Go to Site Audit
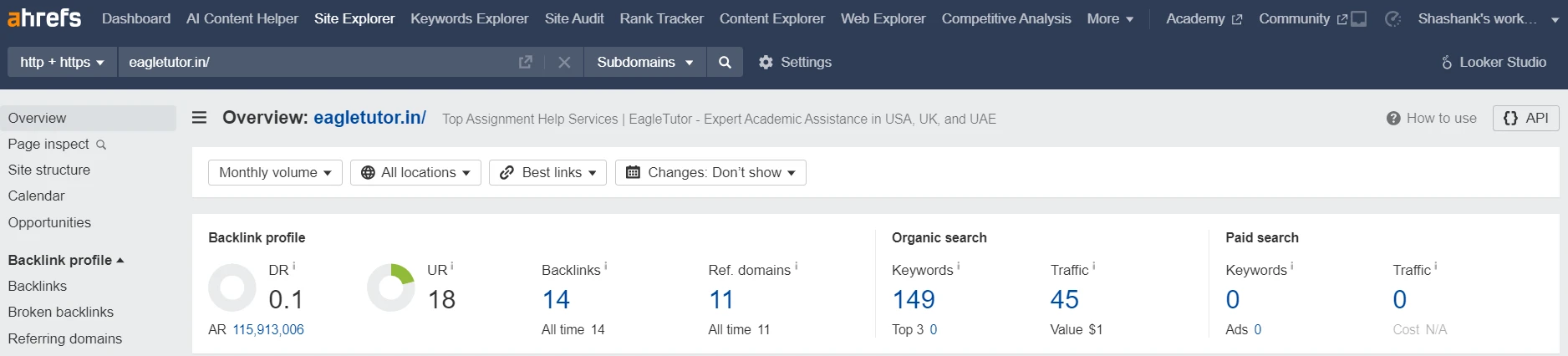This screenshot has height=356, width=1568. click(x=574, y=18)
